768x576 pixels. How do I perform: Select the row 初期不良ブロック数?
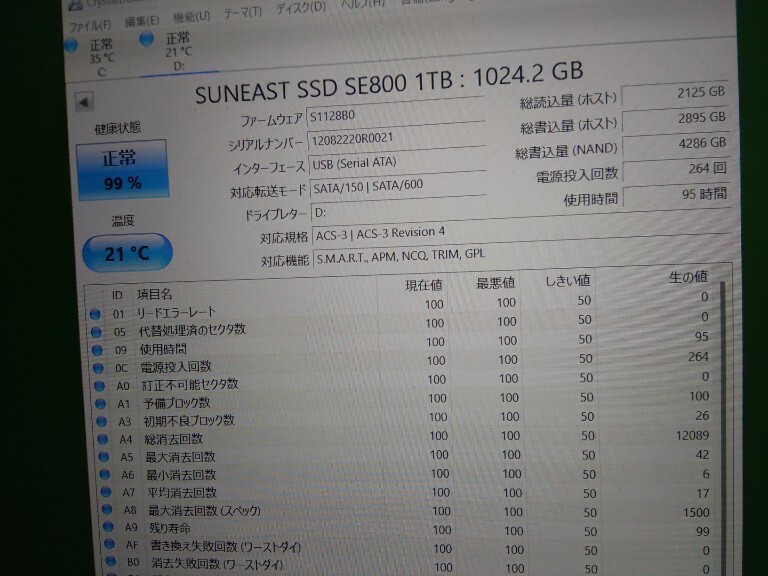[405, 418]
